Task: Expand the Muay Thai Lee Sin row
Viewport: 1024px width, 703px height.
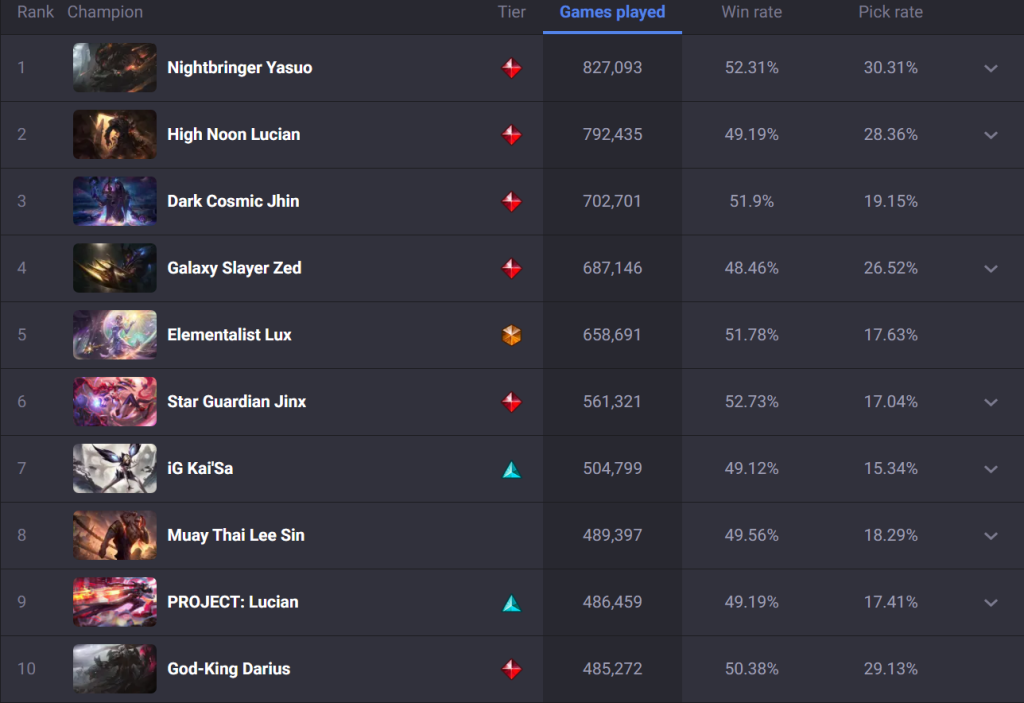Action: coord(991,536)
